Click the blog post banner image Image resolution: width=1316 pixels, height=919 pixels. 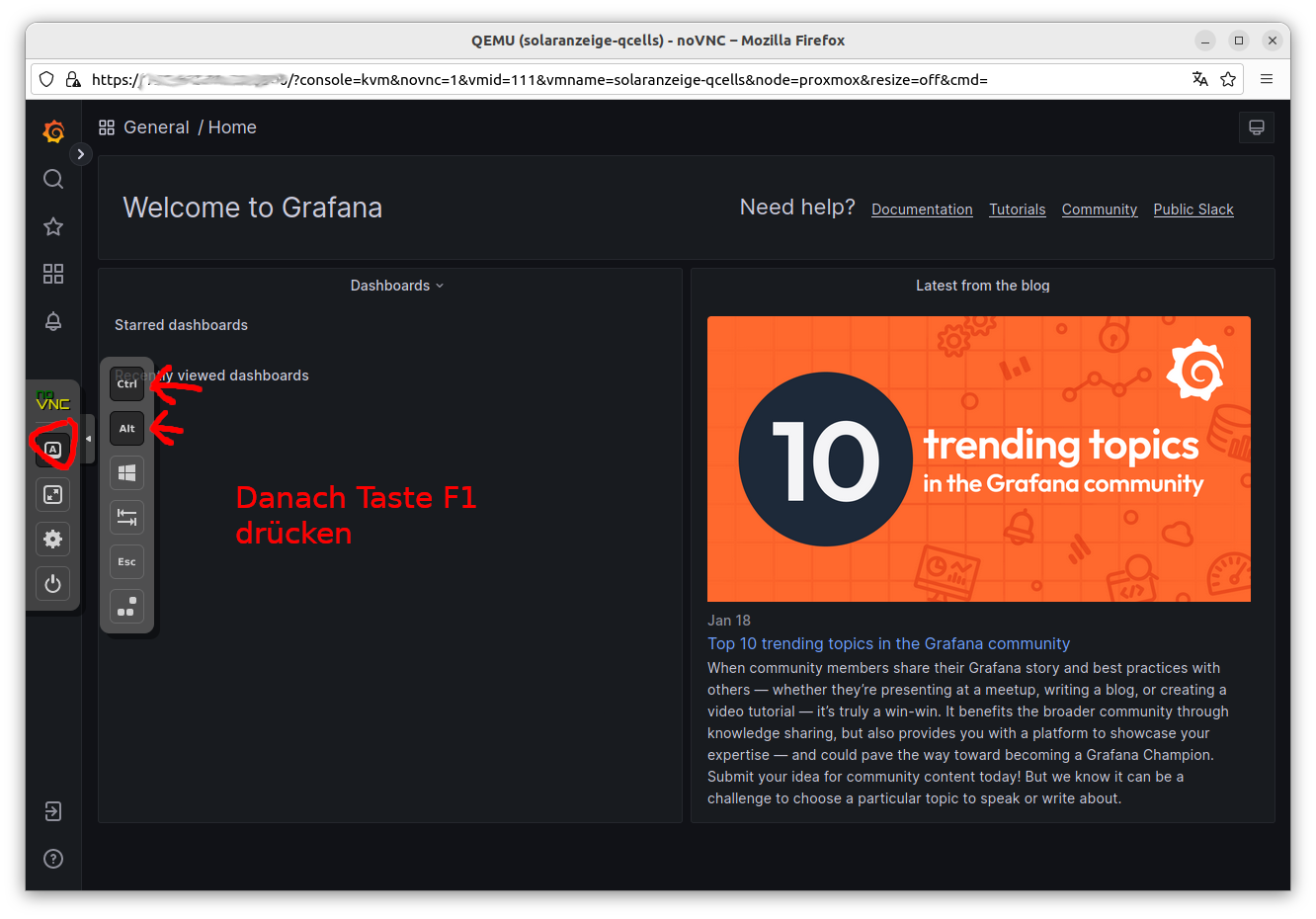point(978,459)
